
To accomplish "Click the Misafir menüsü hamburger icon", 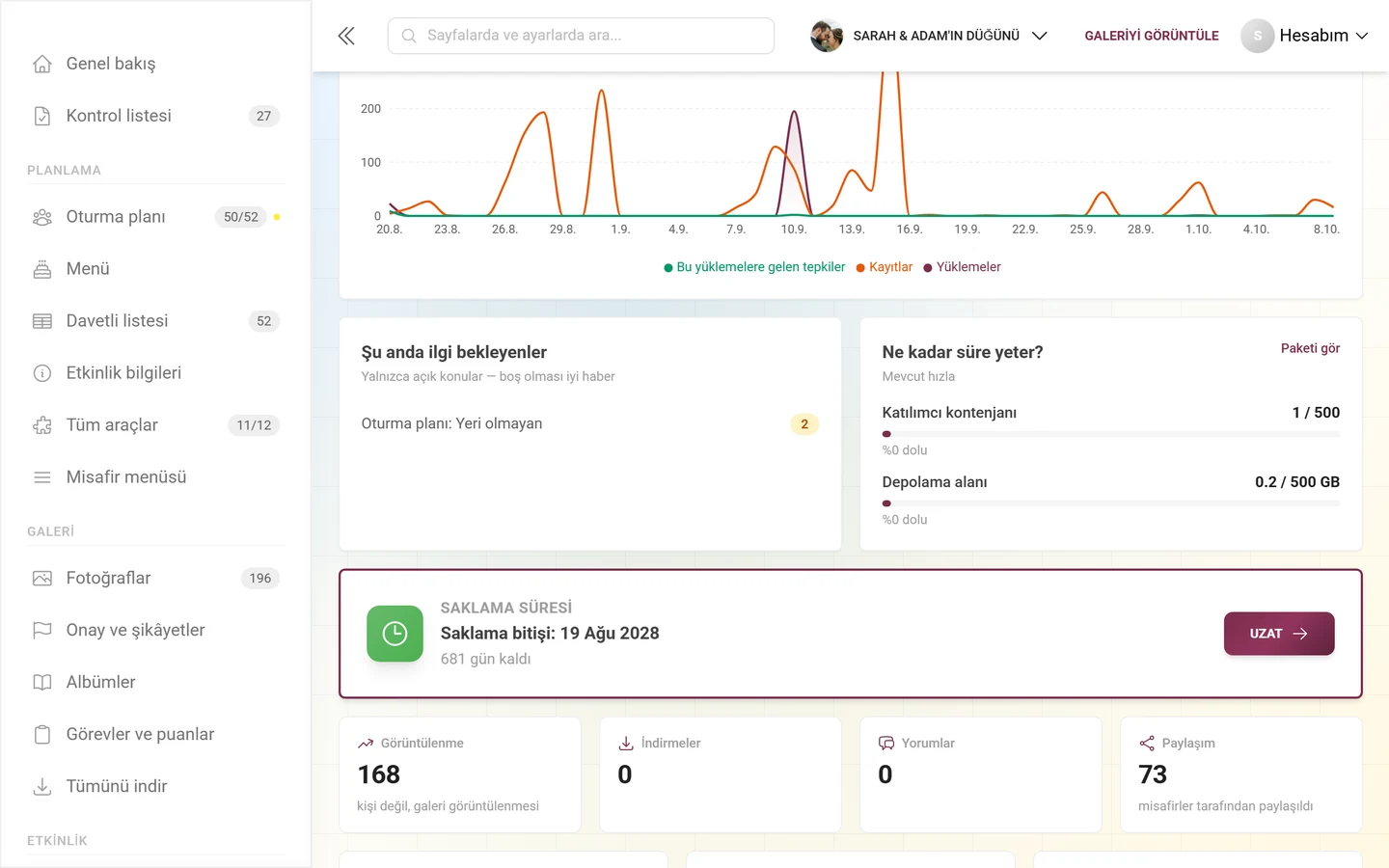I will [x=42, y=477].
